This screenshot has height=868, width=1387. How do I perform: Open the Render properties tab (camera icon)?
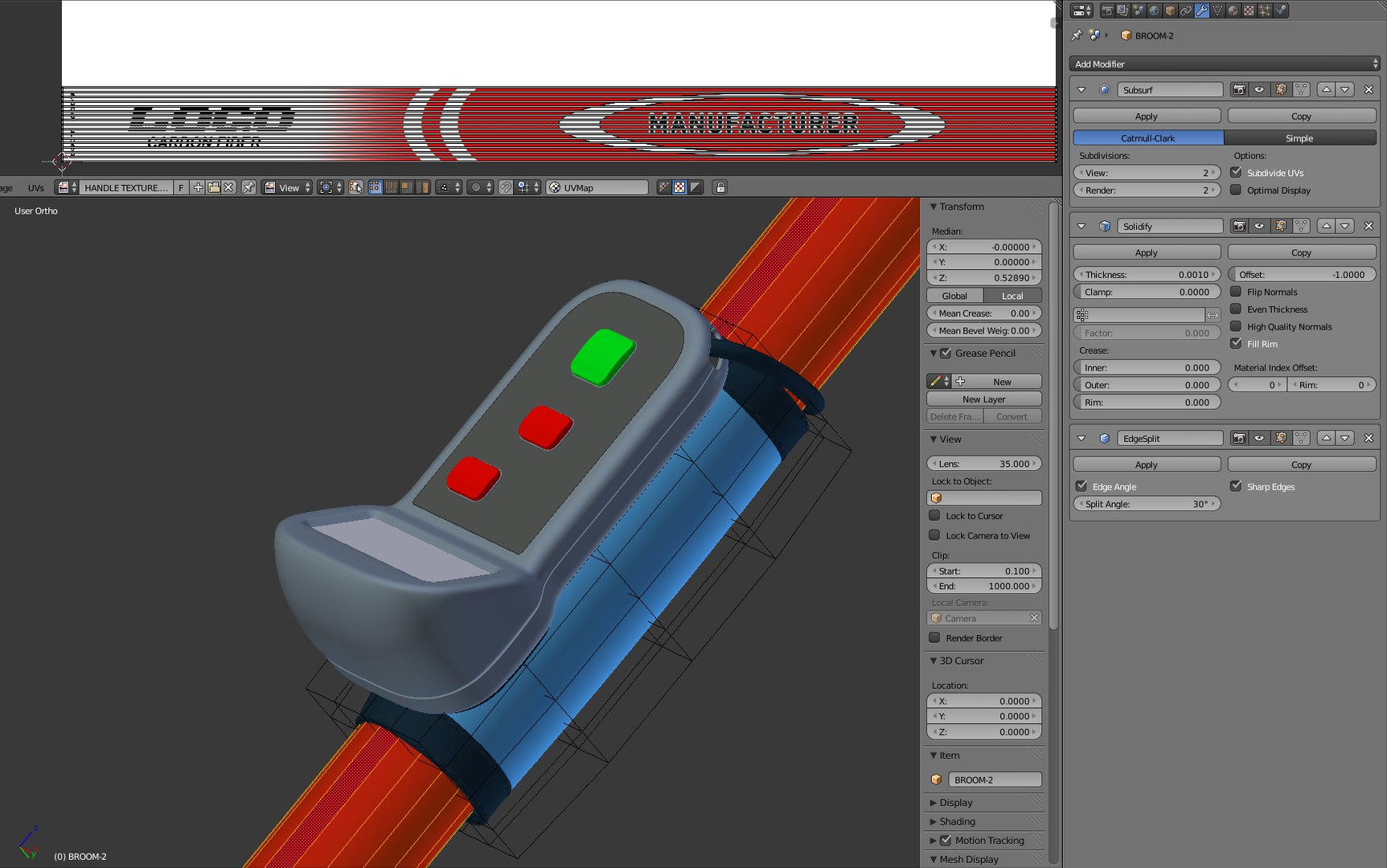click(x=1107, y=10)
